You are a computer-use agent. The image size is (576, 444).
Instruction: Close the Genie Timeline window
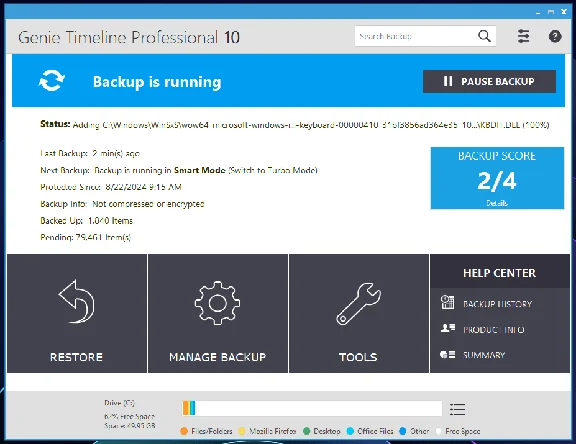(x=564, y=12)
